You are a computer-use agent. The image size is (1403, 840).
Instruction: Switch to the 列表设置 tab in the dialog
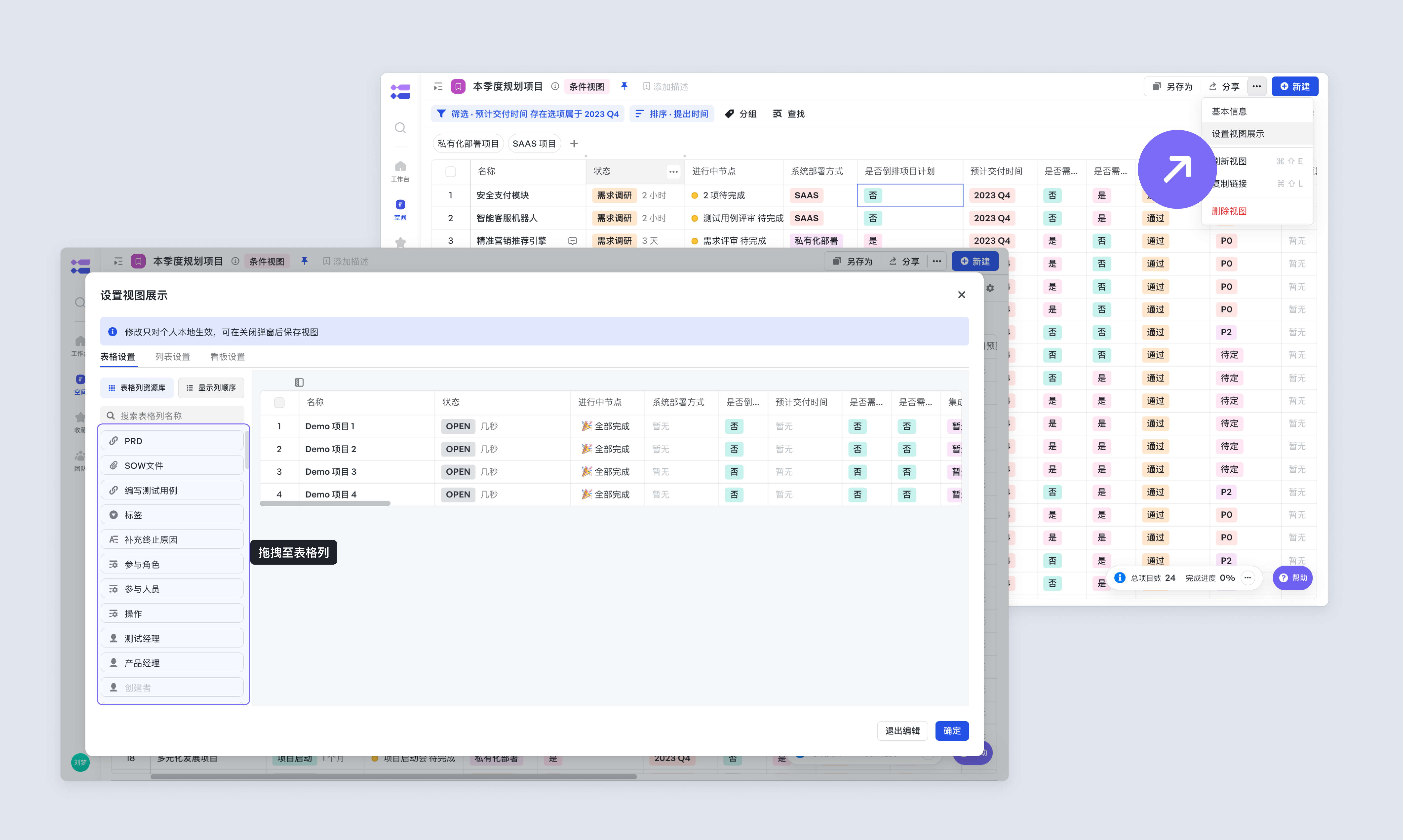(x=173, y=357)
